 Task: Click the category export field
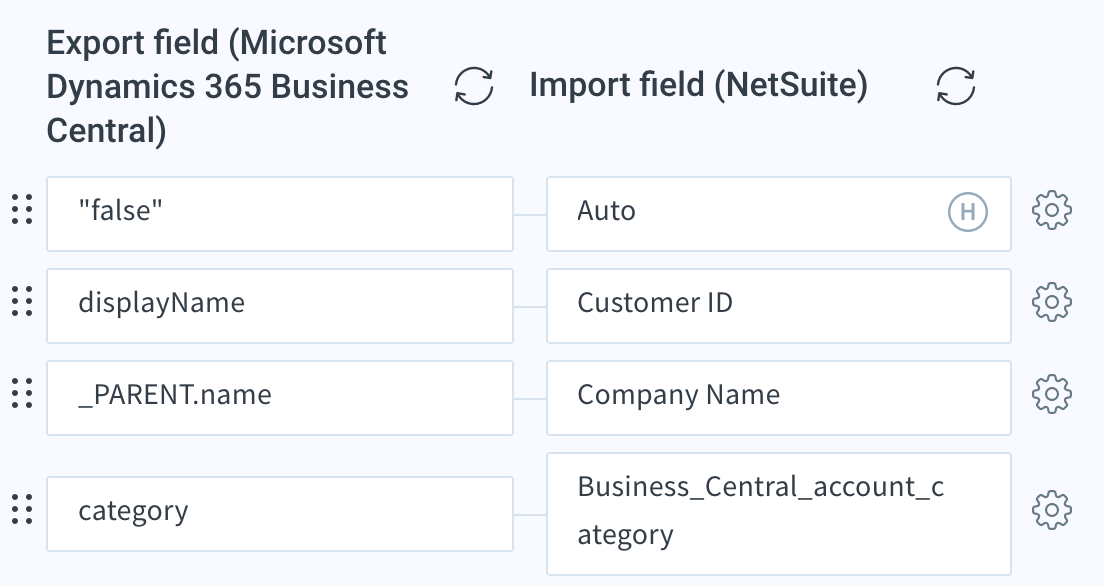280,514
